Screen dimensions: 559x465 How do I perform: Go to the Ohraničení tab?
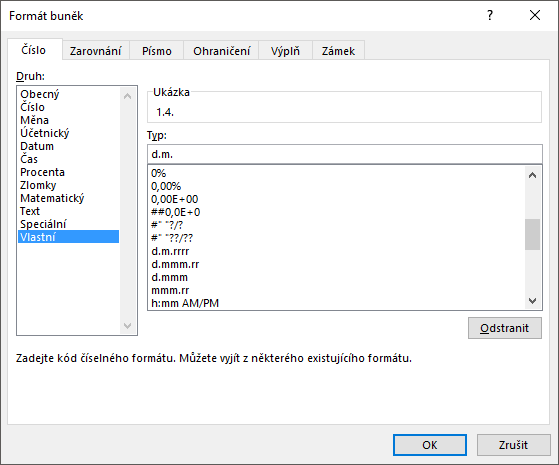[221, 51]
